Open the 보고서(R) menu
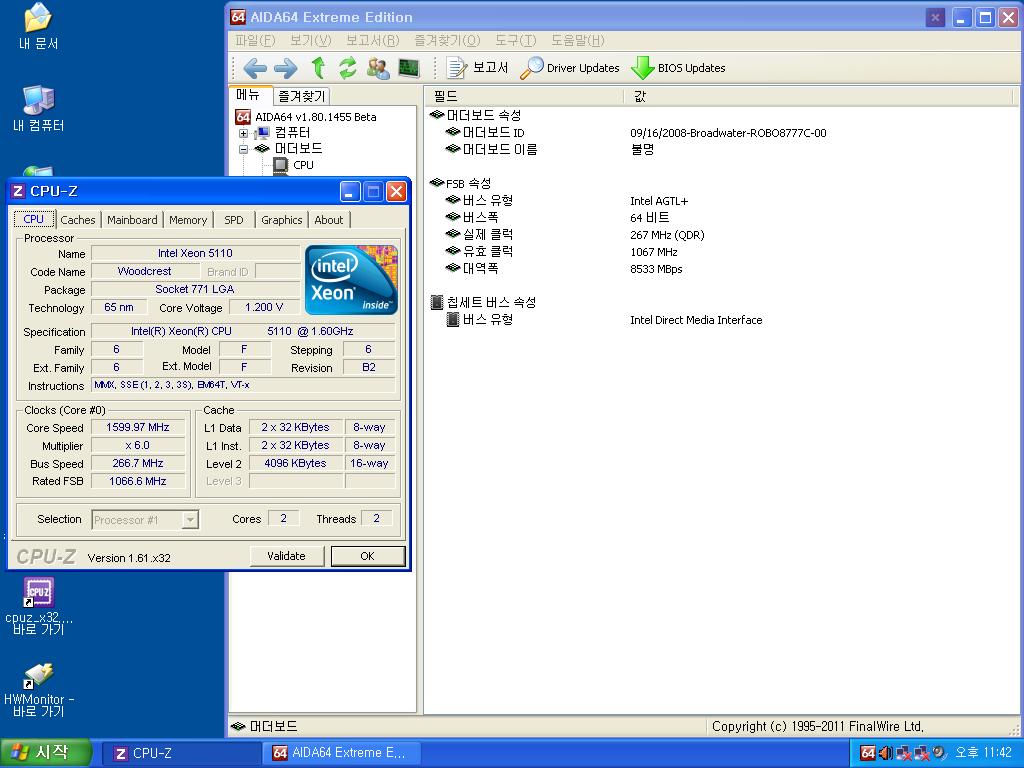 [x=372, y=40]
